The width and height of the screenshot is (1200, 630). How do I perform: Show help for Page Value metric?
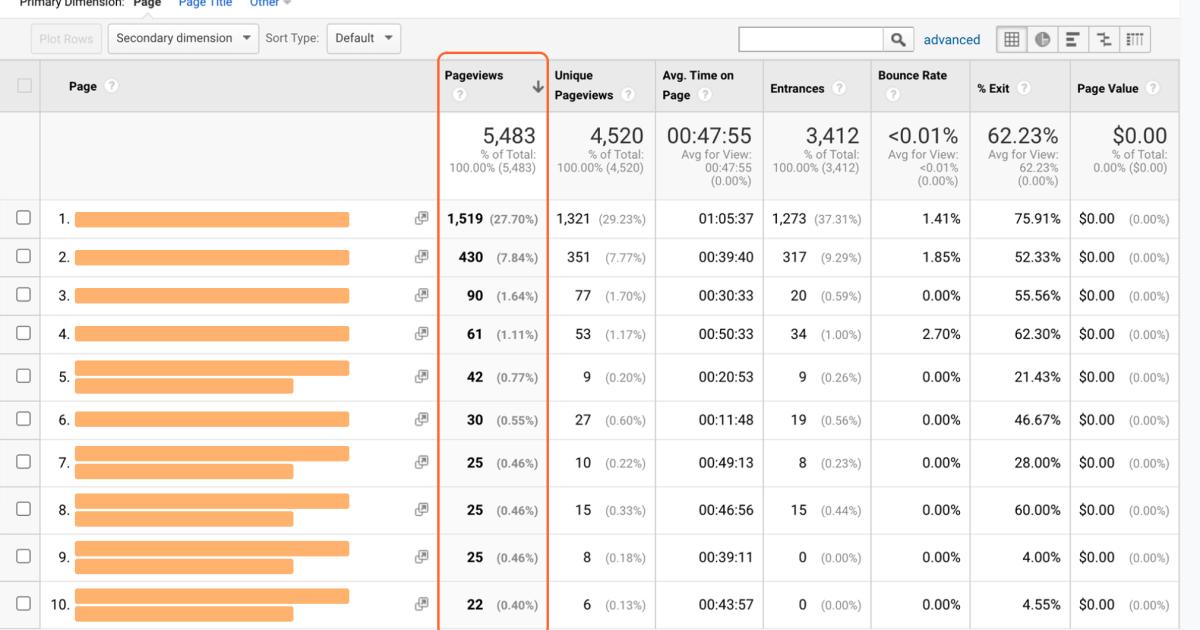click(1151, 89)
